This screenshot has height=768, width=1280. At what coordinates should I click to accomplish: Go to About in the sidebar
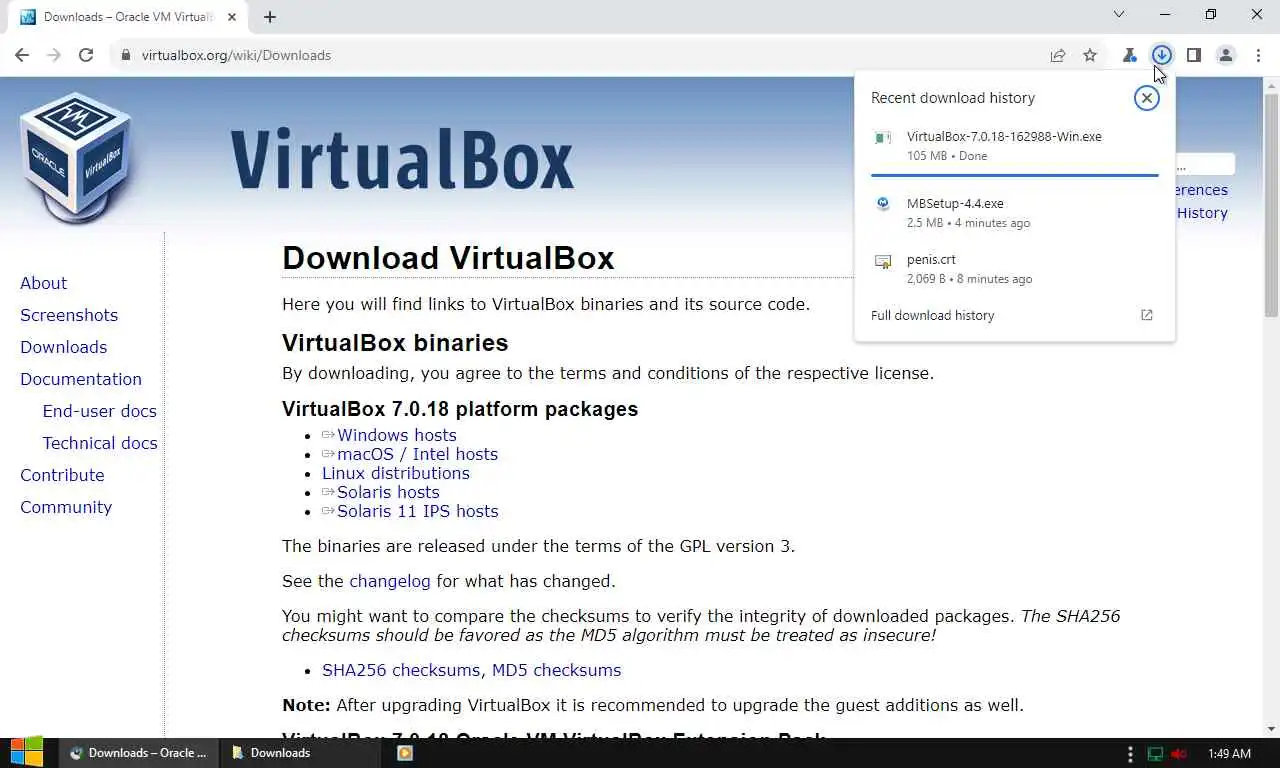43,283
